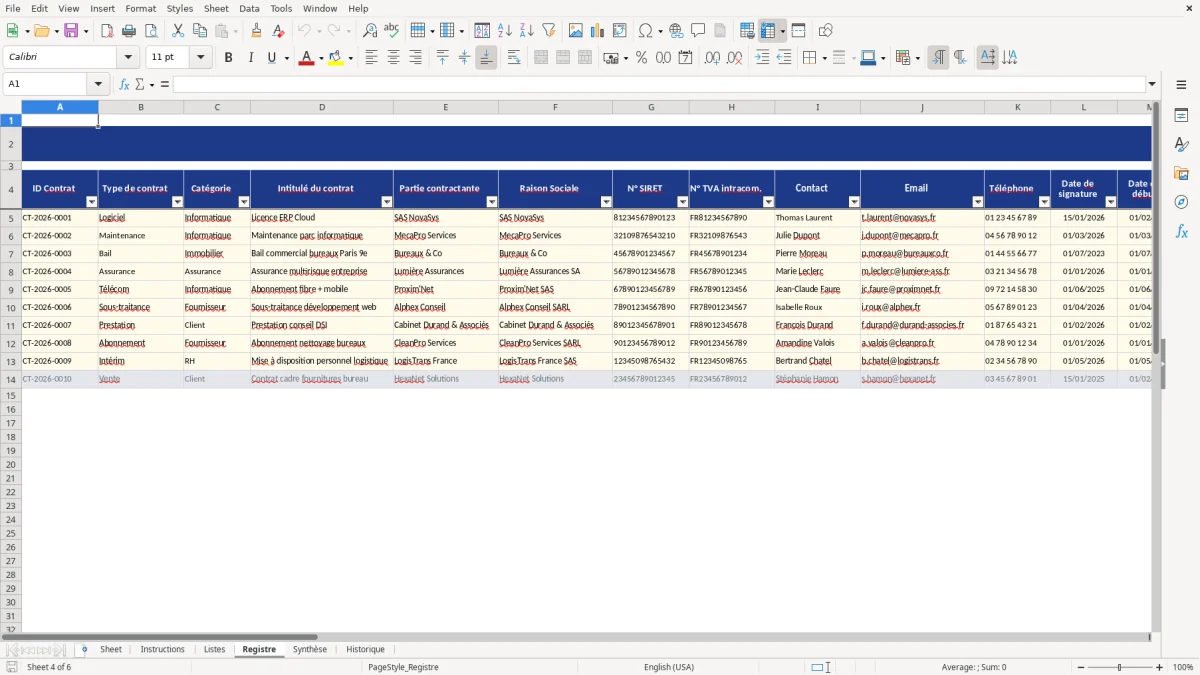Expand the Name Box dropdown
The width and height of the screenshot is (1200, 675).
click(x=98, y=84)
